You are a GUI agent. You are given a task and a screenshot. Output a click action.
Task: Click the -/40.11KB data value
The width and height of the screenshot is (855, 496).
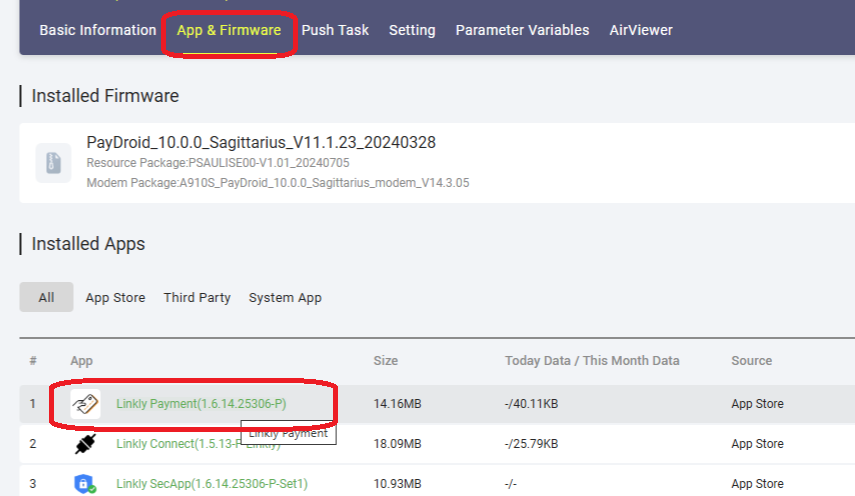point(532,404)
